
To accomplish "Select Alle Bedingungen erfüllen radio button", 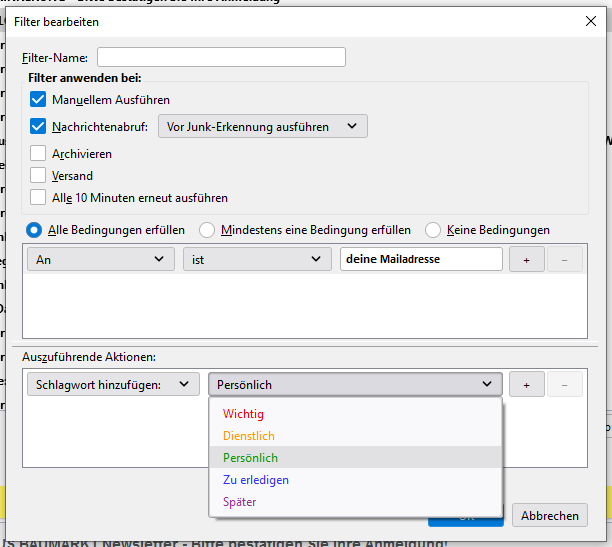I will pos(34,230).
